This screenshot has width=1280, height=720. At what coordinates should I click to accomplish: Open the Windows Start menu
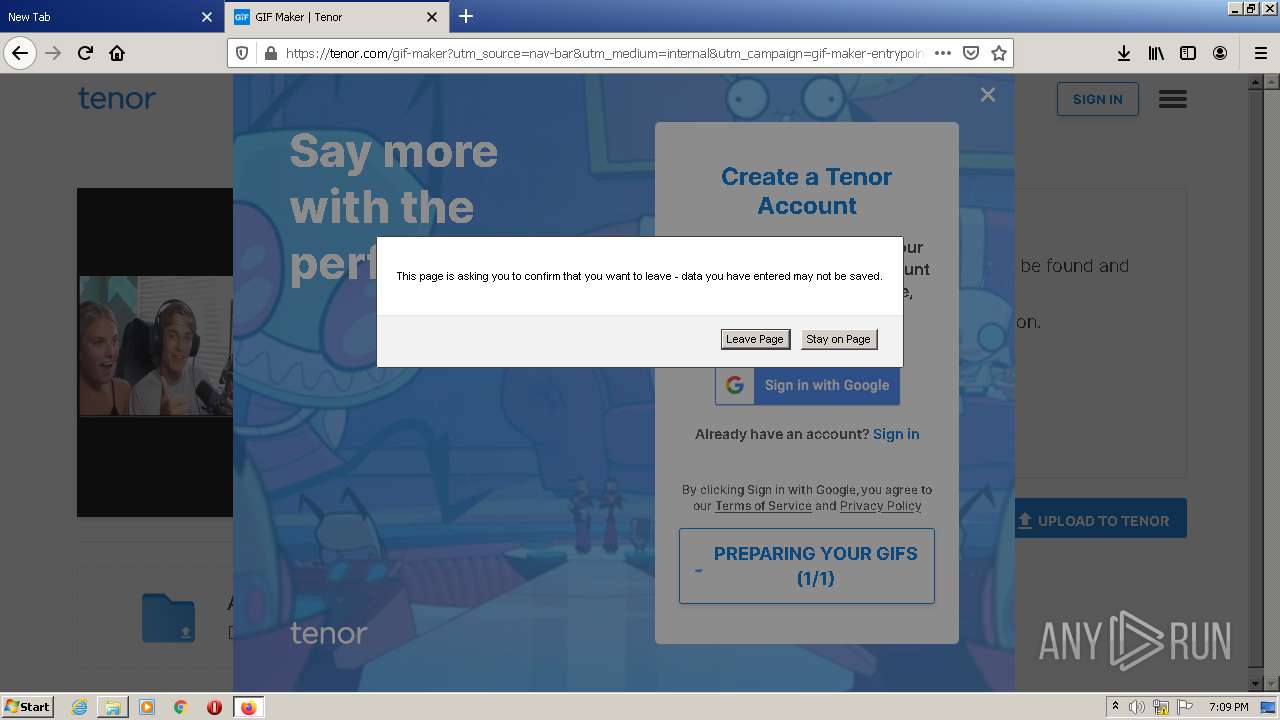(x=28, y=706)
